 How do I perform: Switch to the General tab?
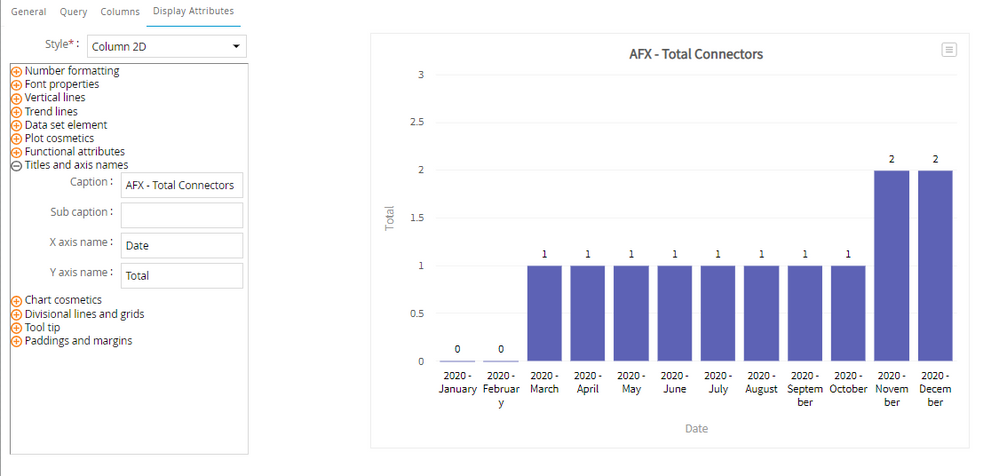coord(28,12)
